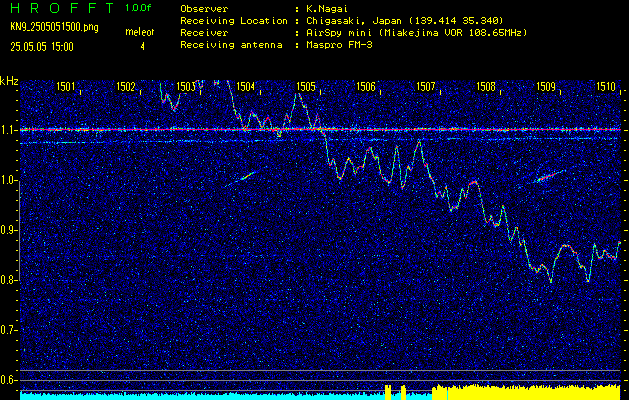Click the 'meleot' label

pyautogui.click(x=140, y=32)
